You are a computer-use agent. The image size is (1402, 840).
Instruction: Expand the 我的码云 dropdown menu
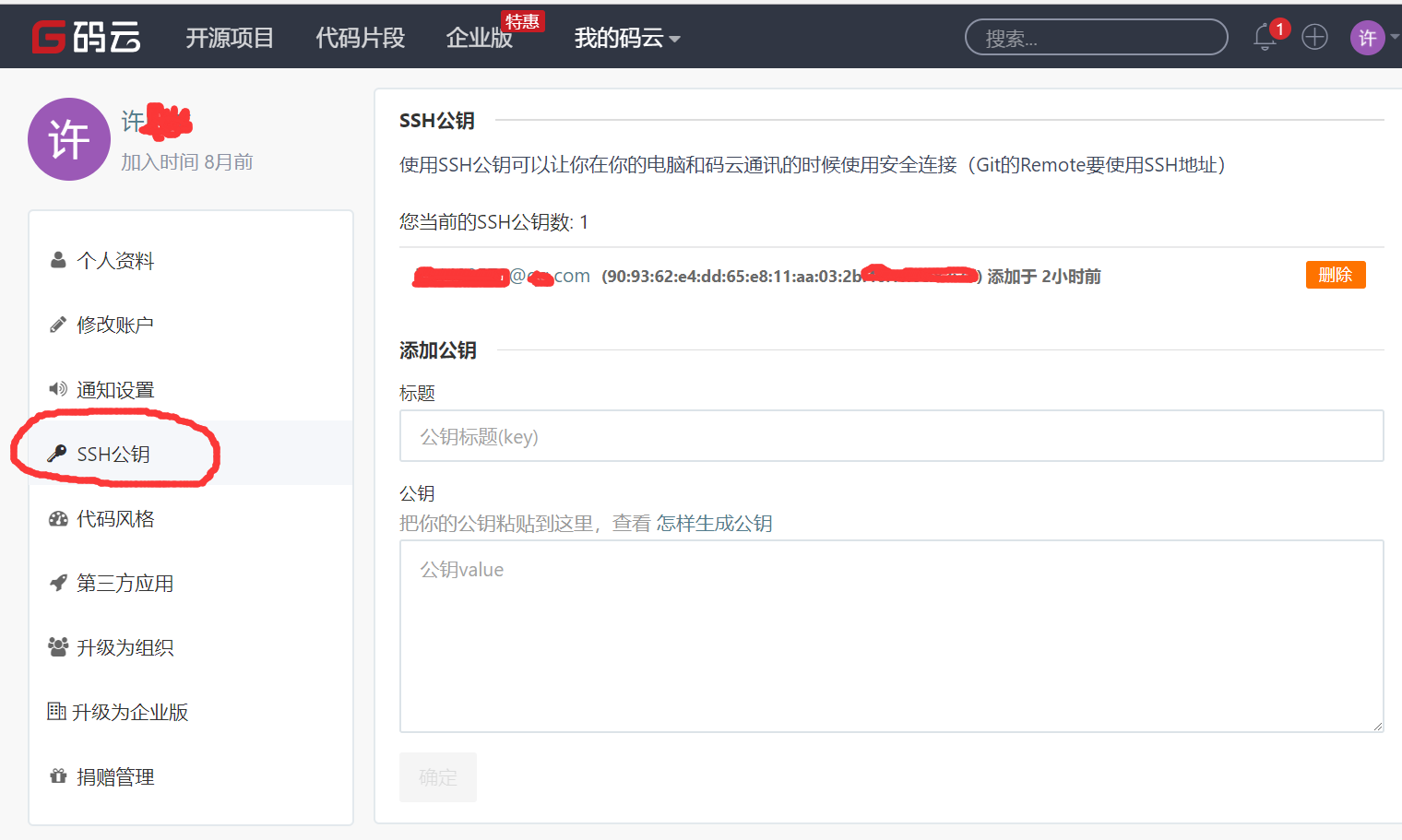pos(627,38)
